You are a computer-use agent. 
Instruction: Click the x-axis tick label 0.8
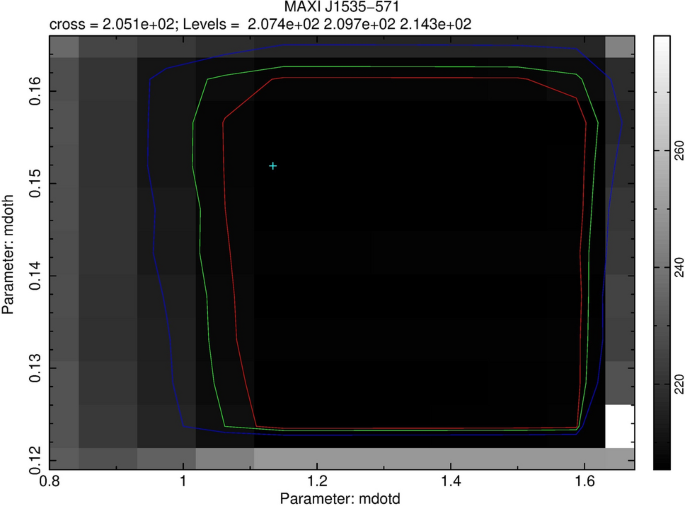click(49, 482)
